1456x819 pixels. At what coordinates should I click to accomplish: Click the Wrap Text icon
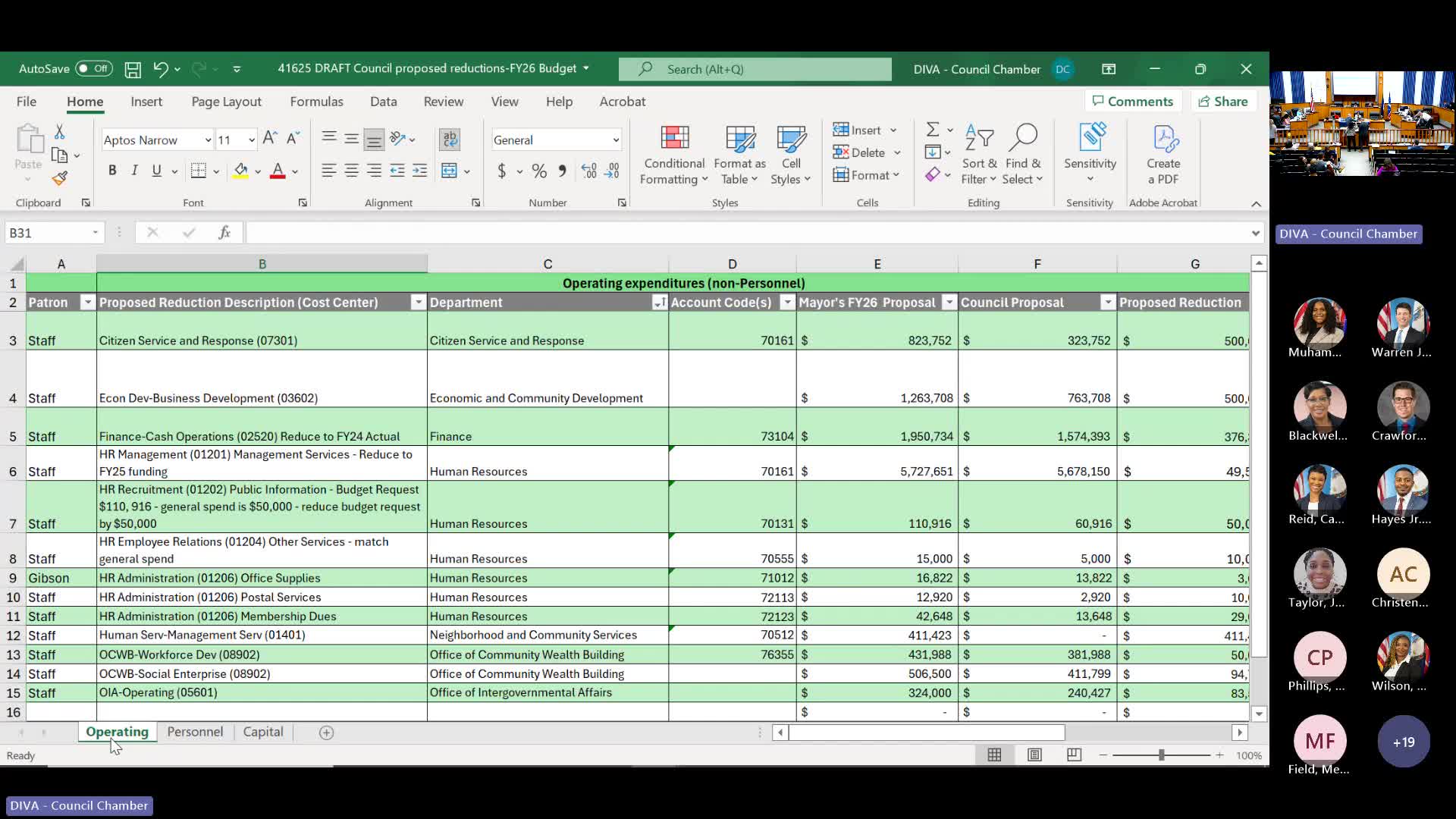(x=450, y=140)
